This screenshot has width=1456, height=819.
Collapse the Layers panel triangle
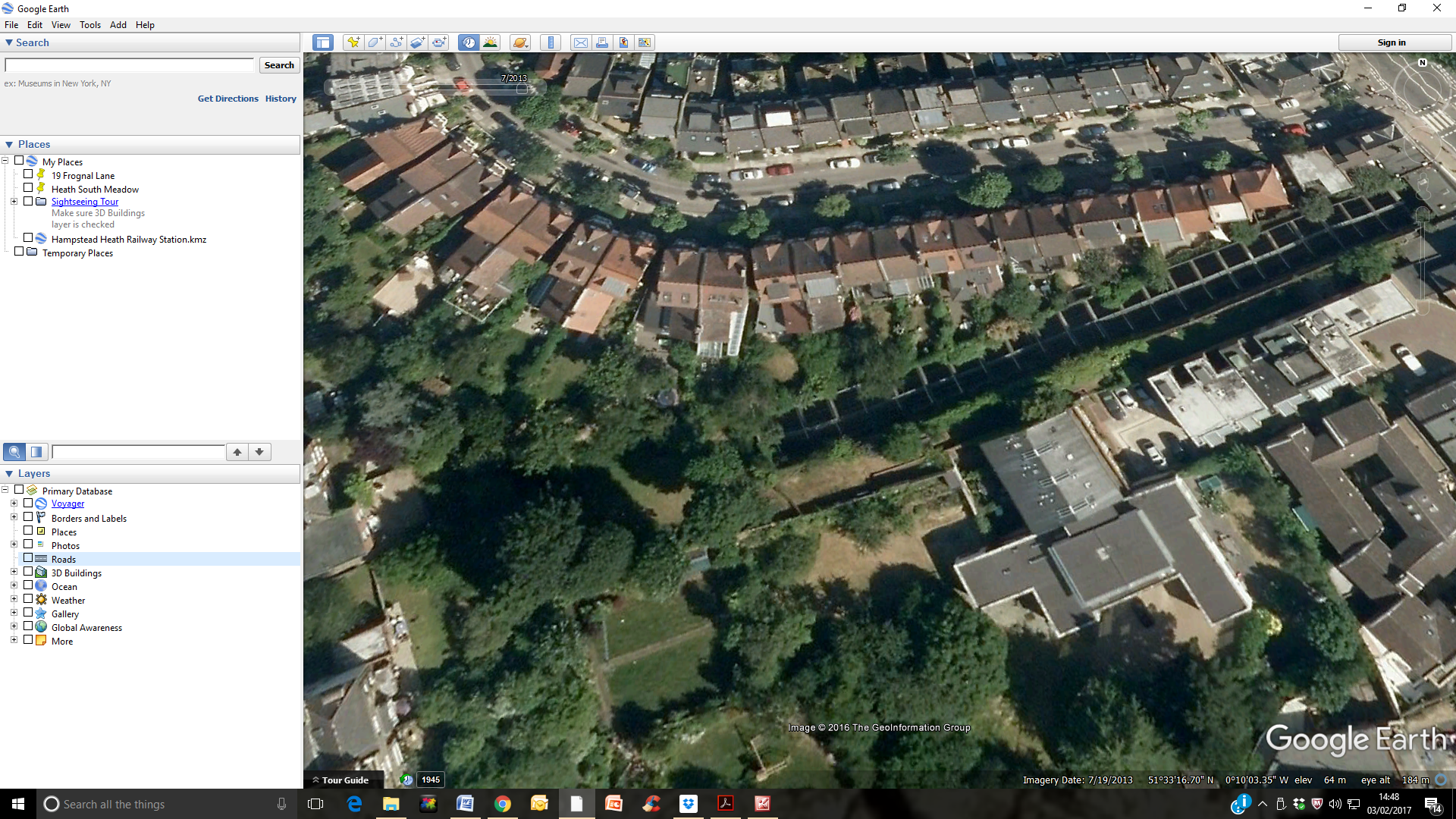coord(9,473)
